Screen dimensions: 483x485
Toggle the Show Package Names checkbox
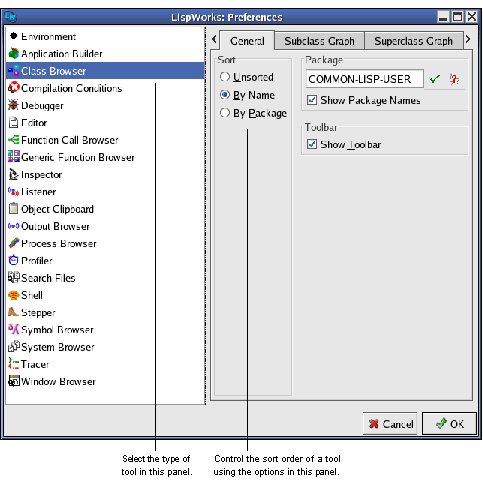312,100
